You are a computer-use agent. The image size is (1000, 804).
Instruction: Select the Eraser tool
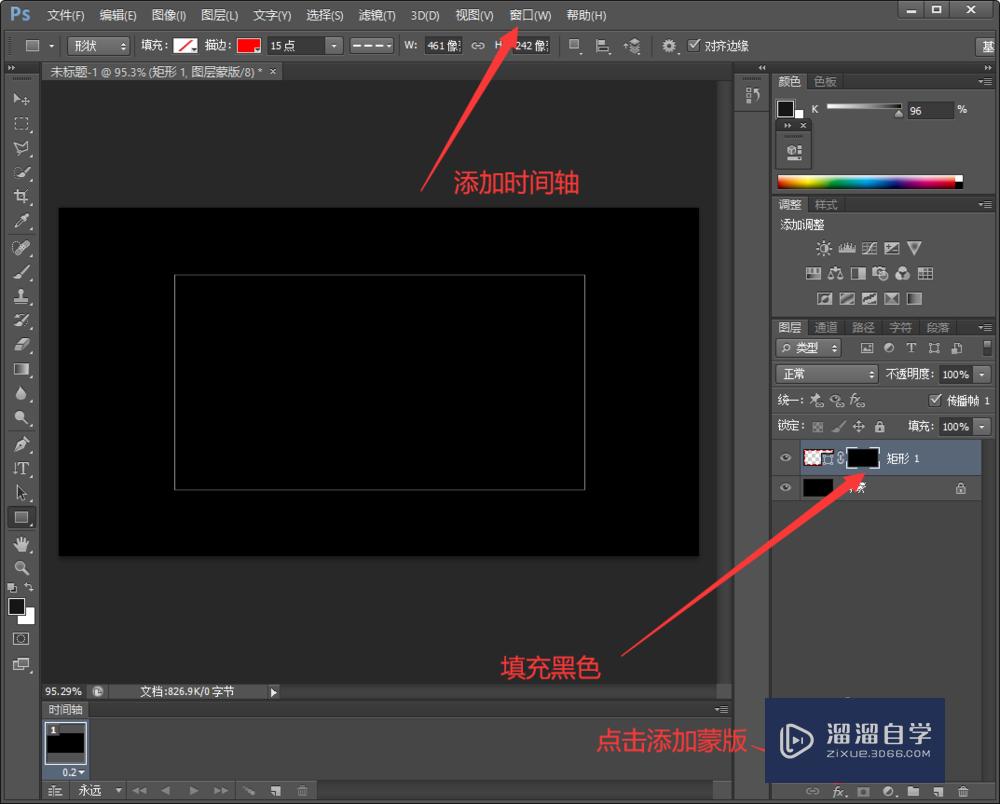click(x=21, y=345)
